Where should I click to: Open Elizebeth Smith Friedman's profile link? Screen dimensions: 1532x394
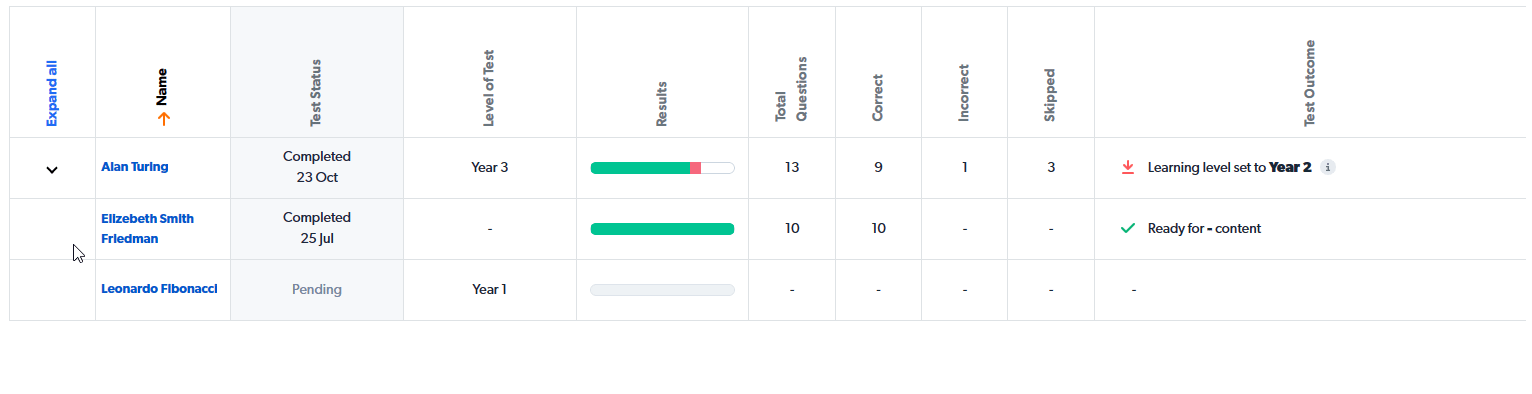[x=148, y=229]
